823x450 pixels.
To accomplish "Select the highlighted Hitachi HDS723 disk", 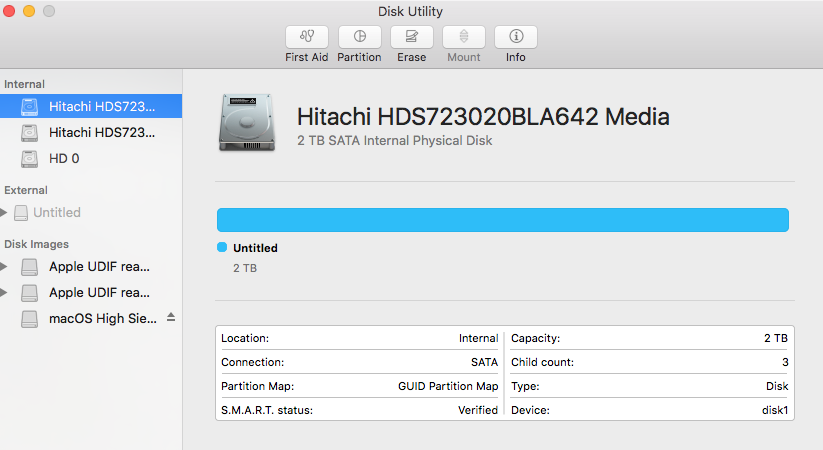I will tap(102, 105).
